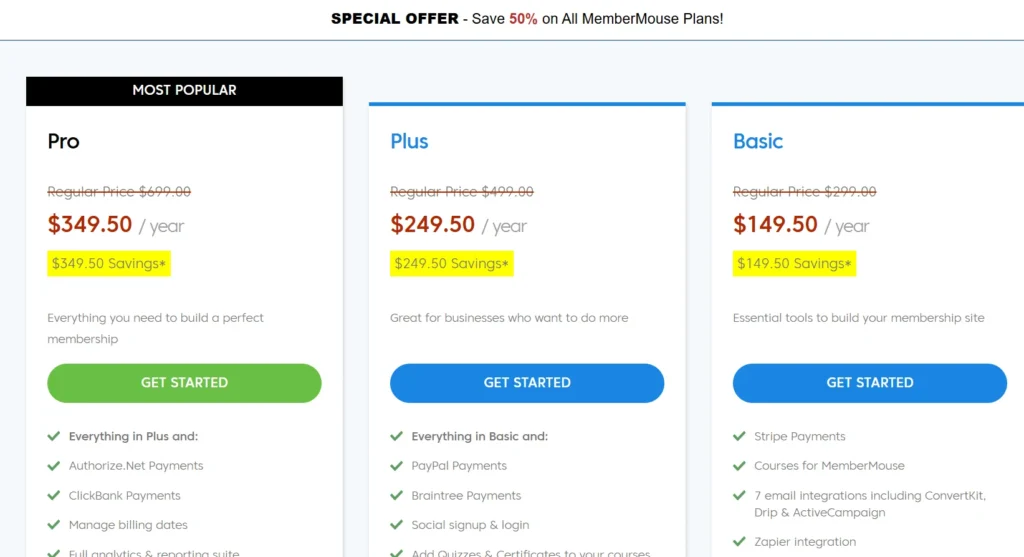Click the checkmark beside Social signup & login
1024x557 pixels.
pos(396,525)
